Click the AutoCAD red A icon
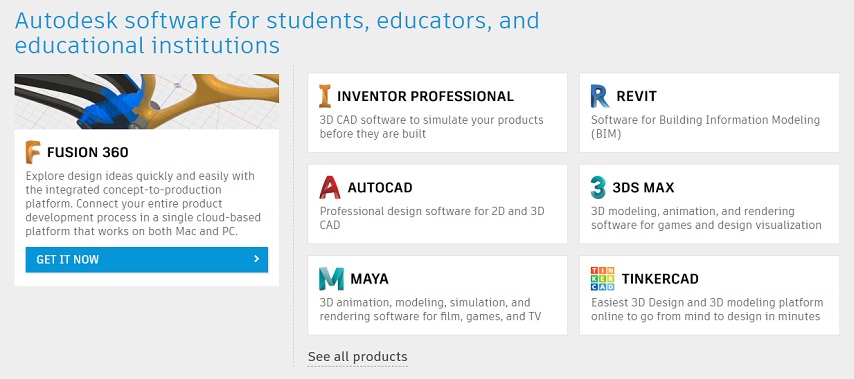This screenshot has width=854, height=379. (x=330, y=187)
